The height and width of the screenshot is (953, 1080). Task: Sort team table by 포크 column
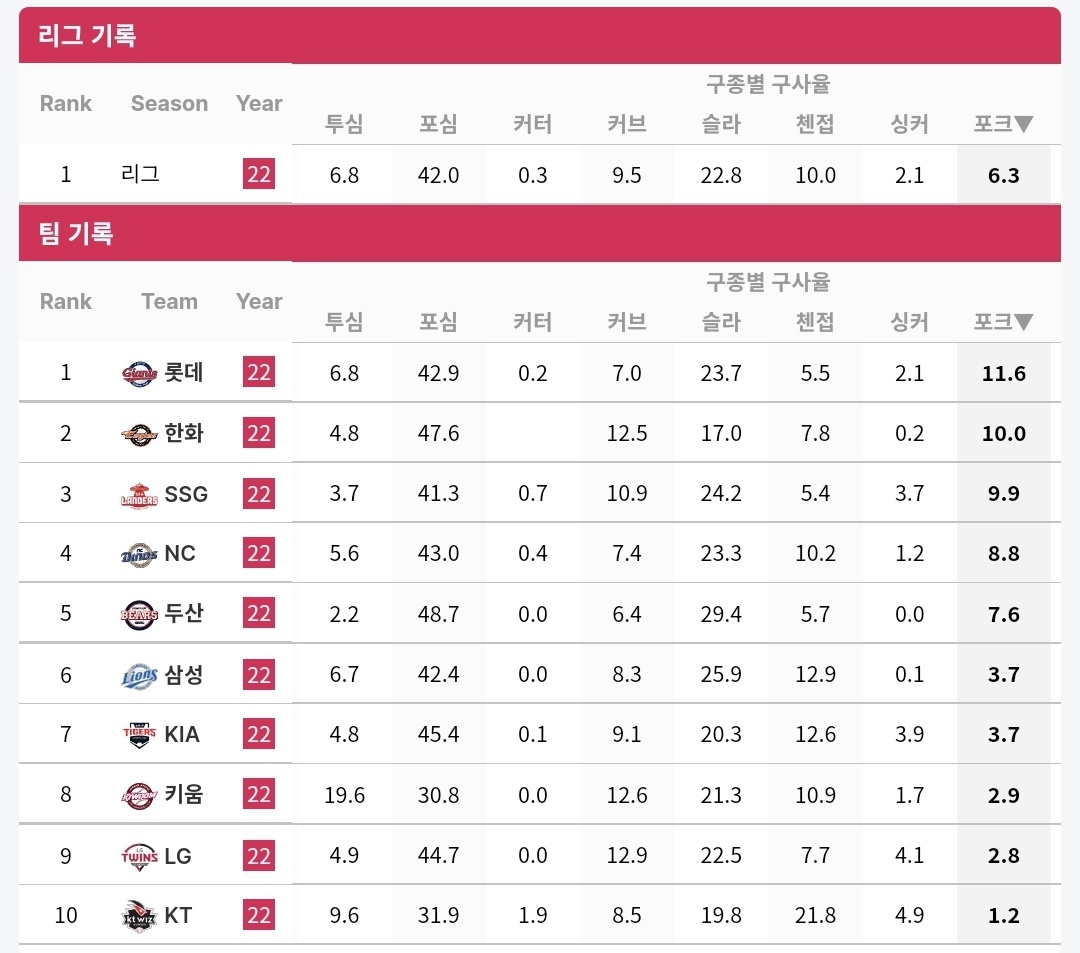(x=1003, y=322)
